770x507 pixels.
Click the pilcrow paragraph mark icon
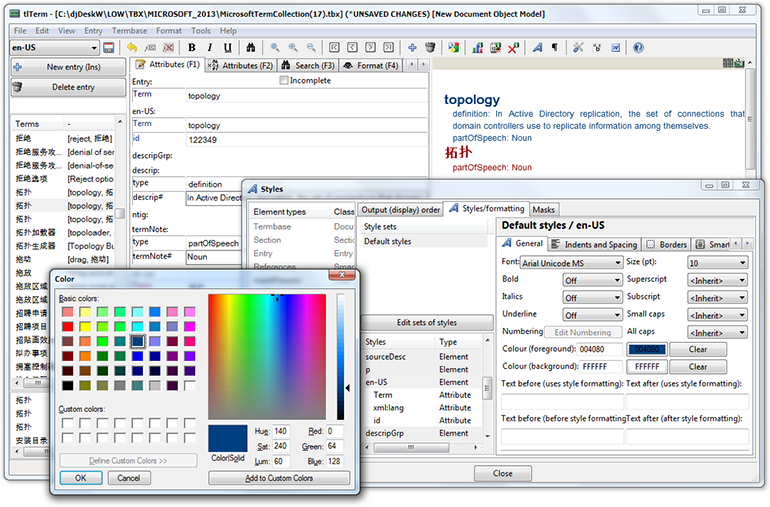553,47
